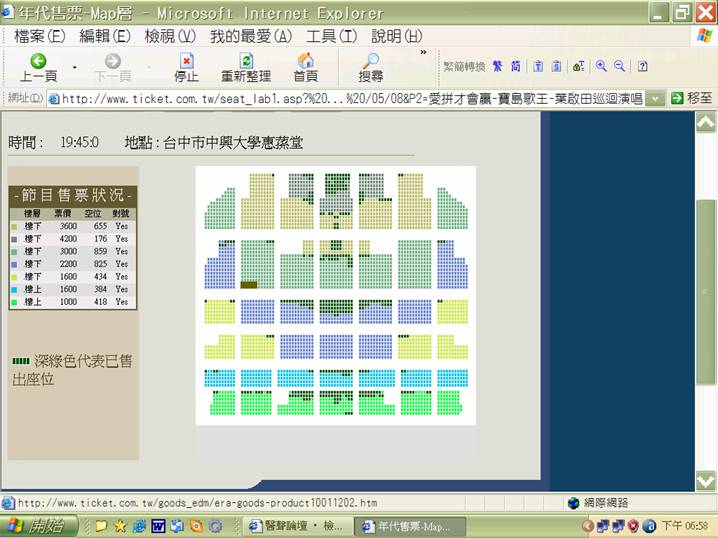718x538 pixels.
Task: Convert page to Traditional Chinese 繁
Action: tap(497, 66)
